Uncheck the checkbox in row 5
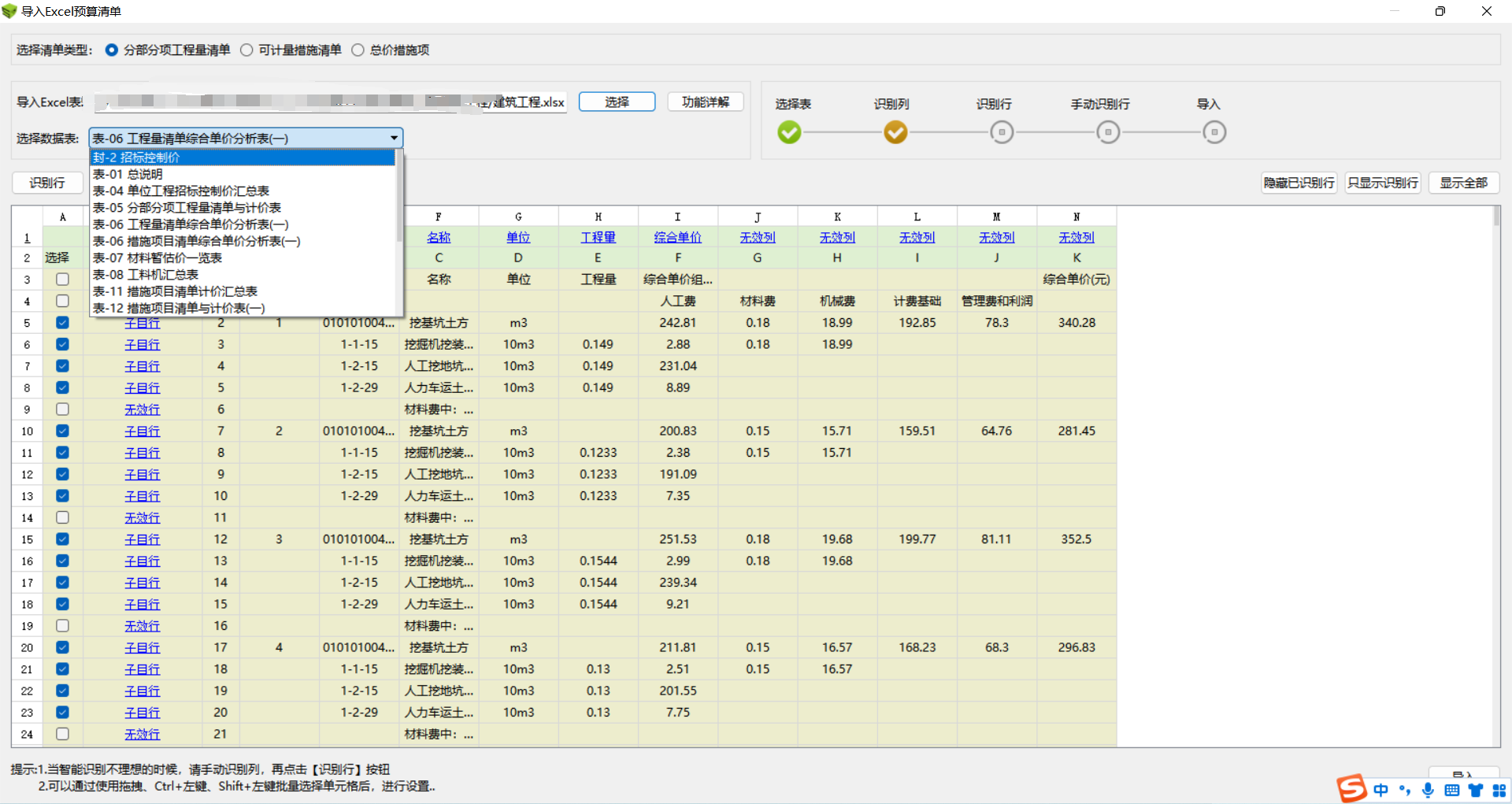The image size is (1512, 804). point(62,323)
